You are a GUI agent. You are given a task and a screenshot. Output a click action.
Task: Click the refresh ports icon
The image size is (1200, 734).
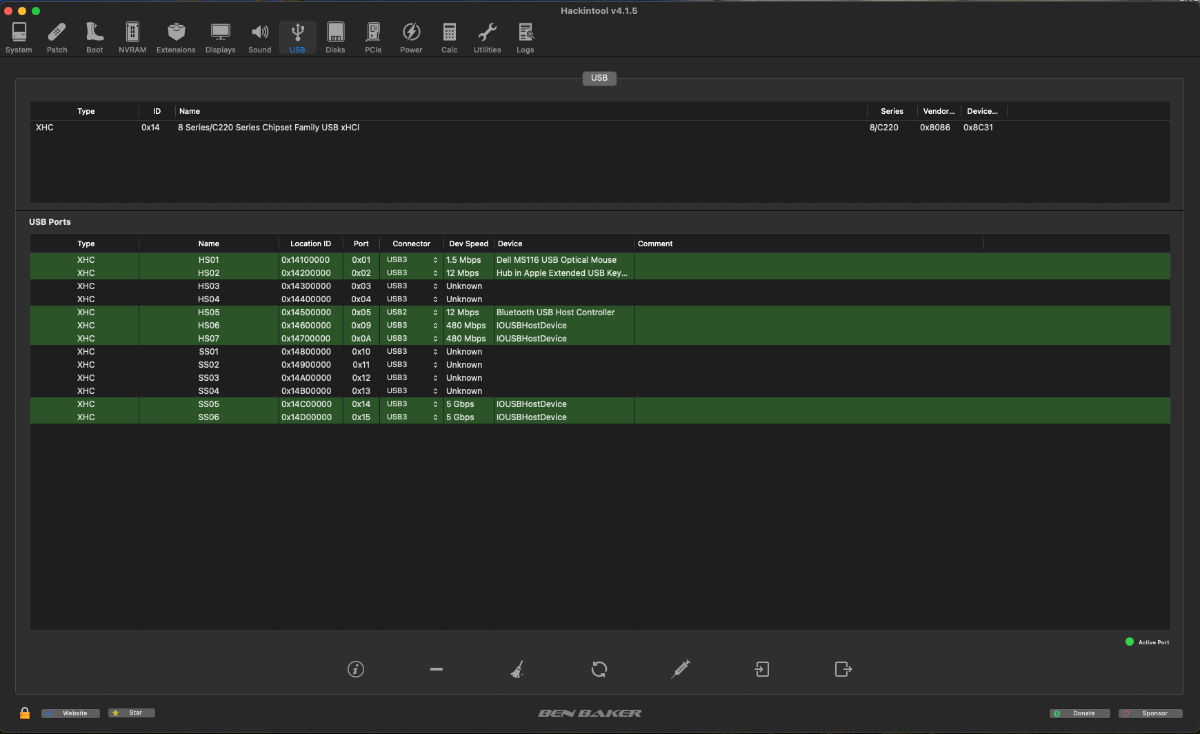[599, 669]
